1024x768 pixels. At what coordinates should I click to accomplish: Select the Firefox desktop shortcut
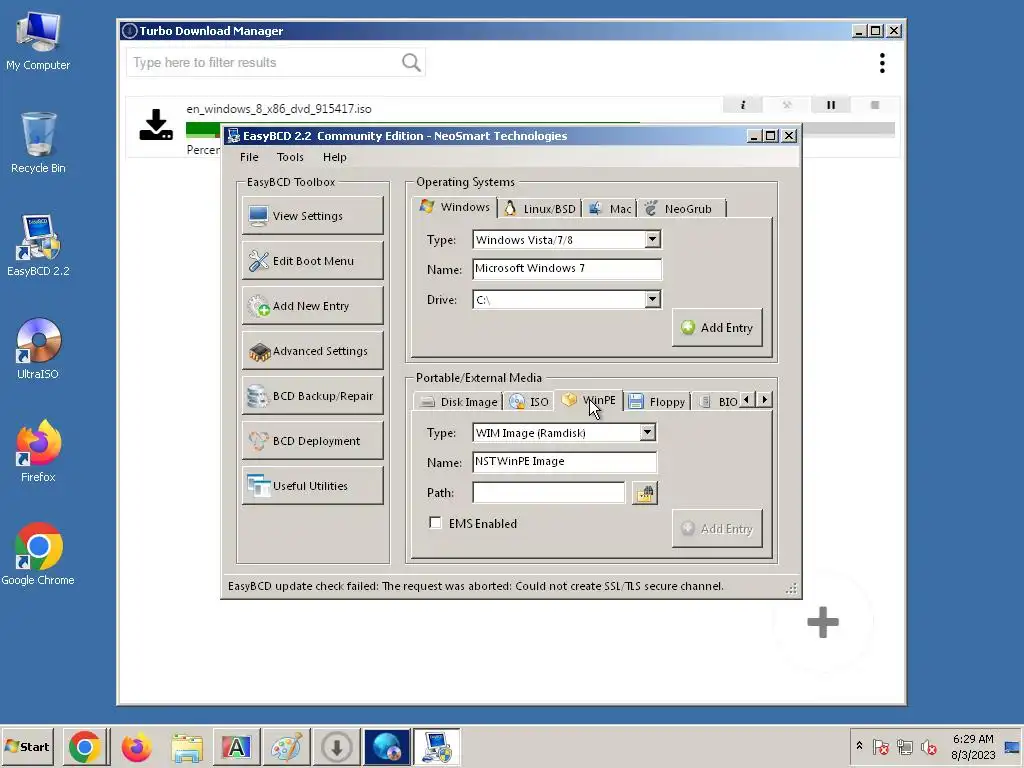click(x=38, y=451)
